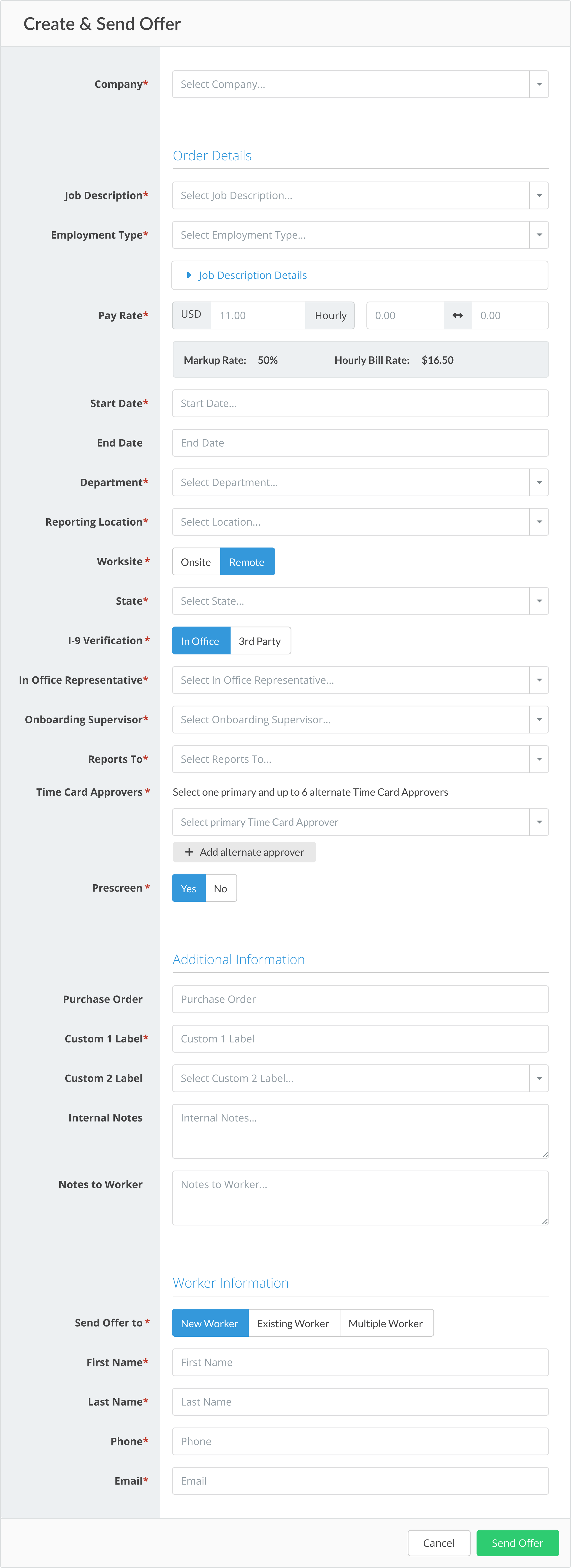Screen dimensions: 571x1568
Task: Click the Custom 2 Label dropdown caret
Action: [539, 1078]
